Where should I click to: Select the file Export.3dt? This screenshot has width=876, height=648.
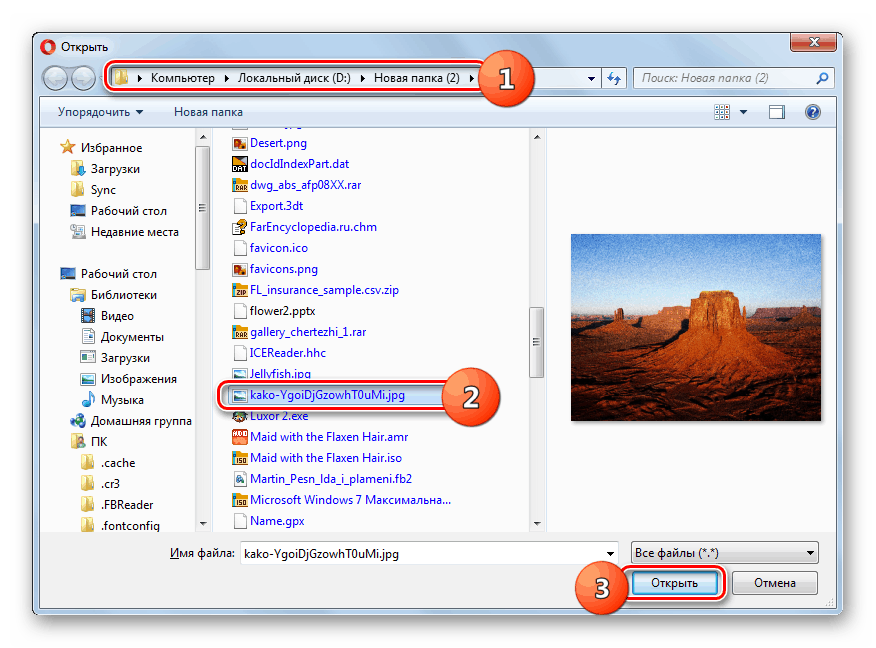pos(277,206)
